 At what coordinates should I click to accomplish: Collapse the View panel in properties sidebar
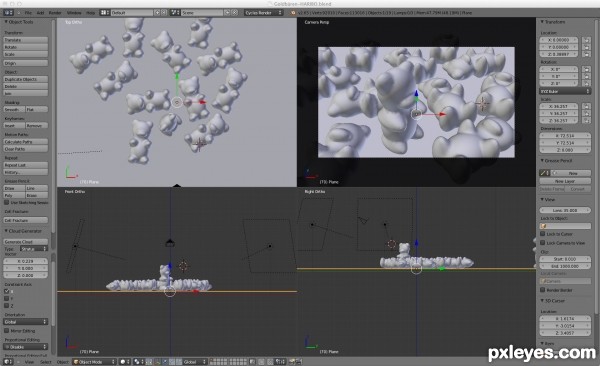pos(542,200)
